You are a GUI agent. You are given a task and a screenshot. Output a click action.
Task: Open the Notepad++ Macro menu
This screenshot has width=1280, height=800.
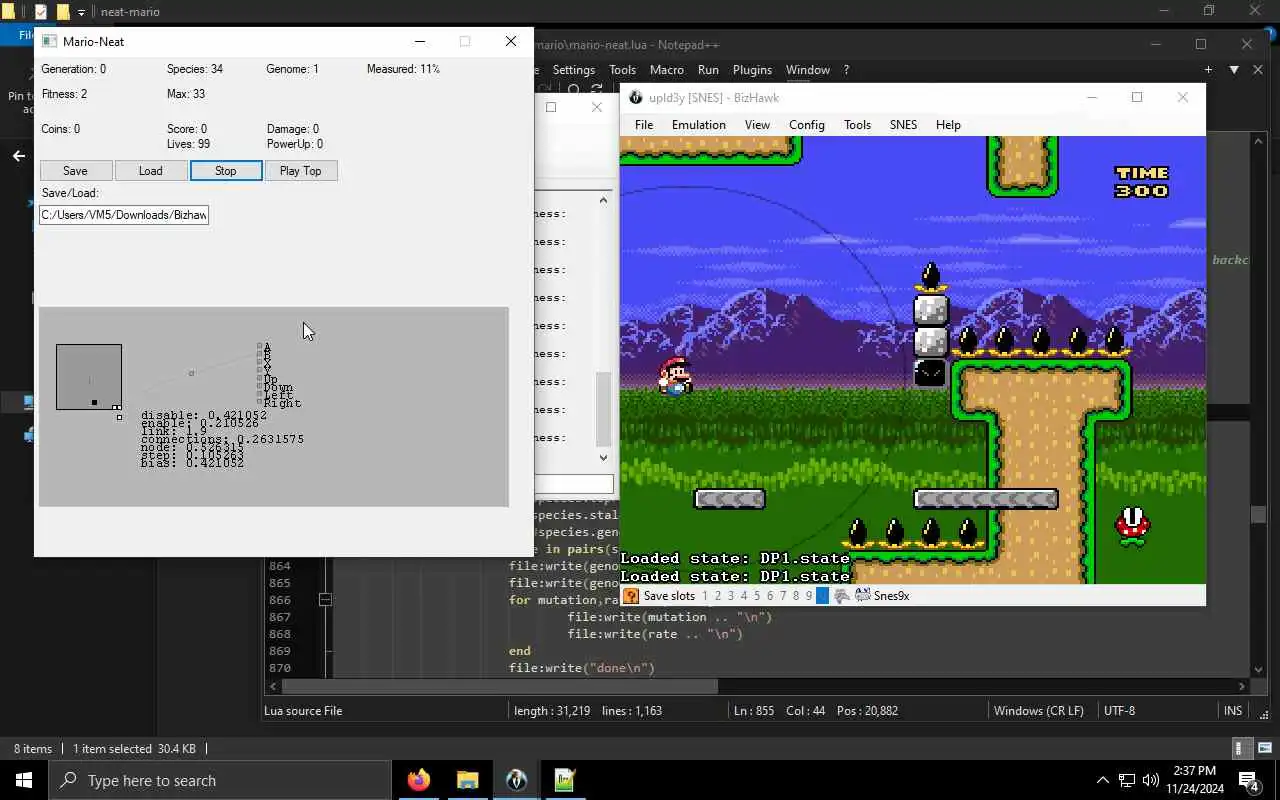(666, 70)
